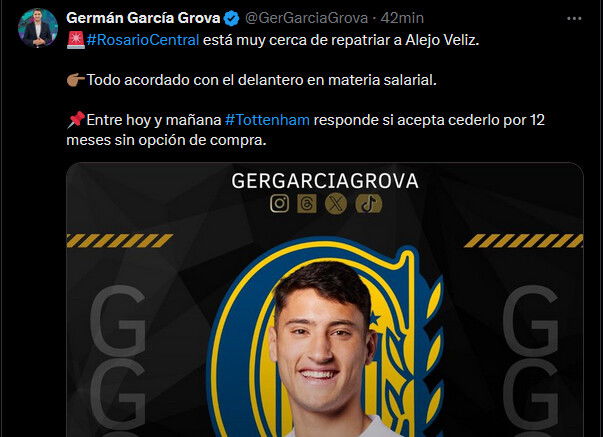Click the blue verified badge icon

tap(232, 18)
